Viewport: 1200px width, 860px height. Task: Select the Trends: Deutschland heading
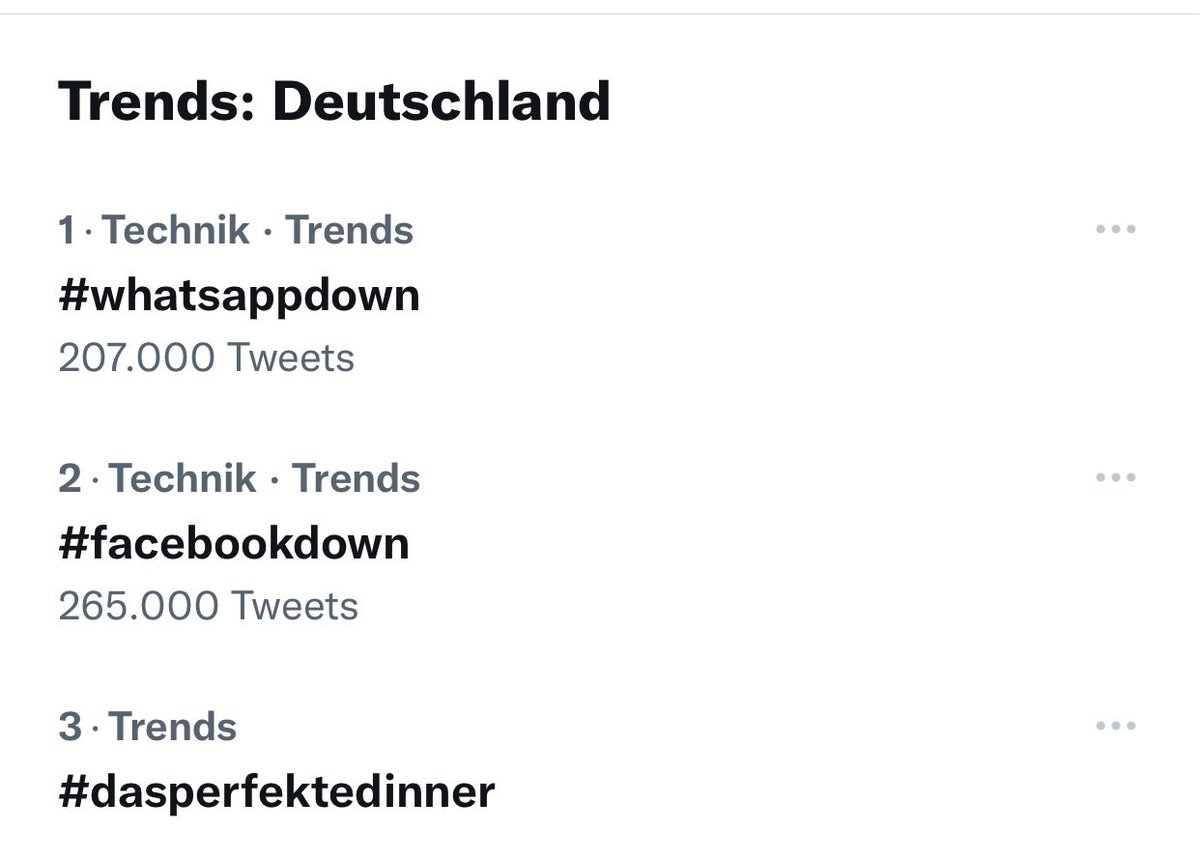pyautogui.click(x=334, y=101)
